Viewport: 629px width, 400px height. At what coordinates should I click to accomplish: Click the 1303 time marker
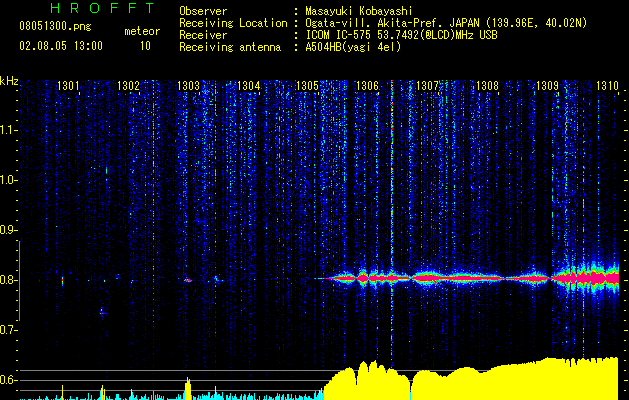[x=189, y=86]
